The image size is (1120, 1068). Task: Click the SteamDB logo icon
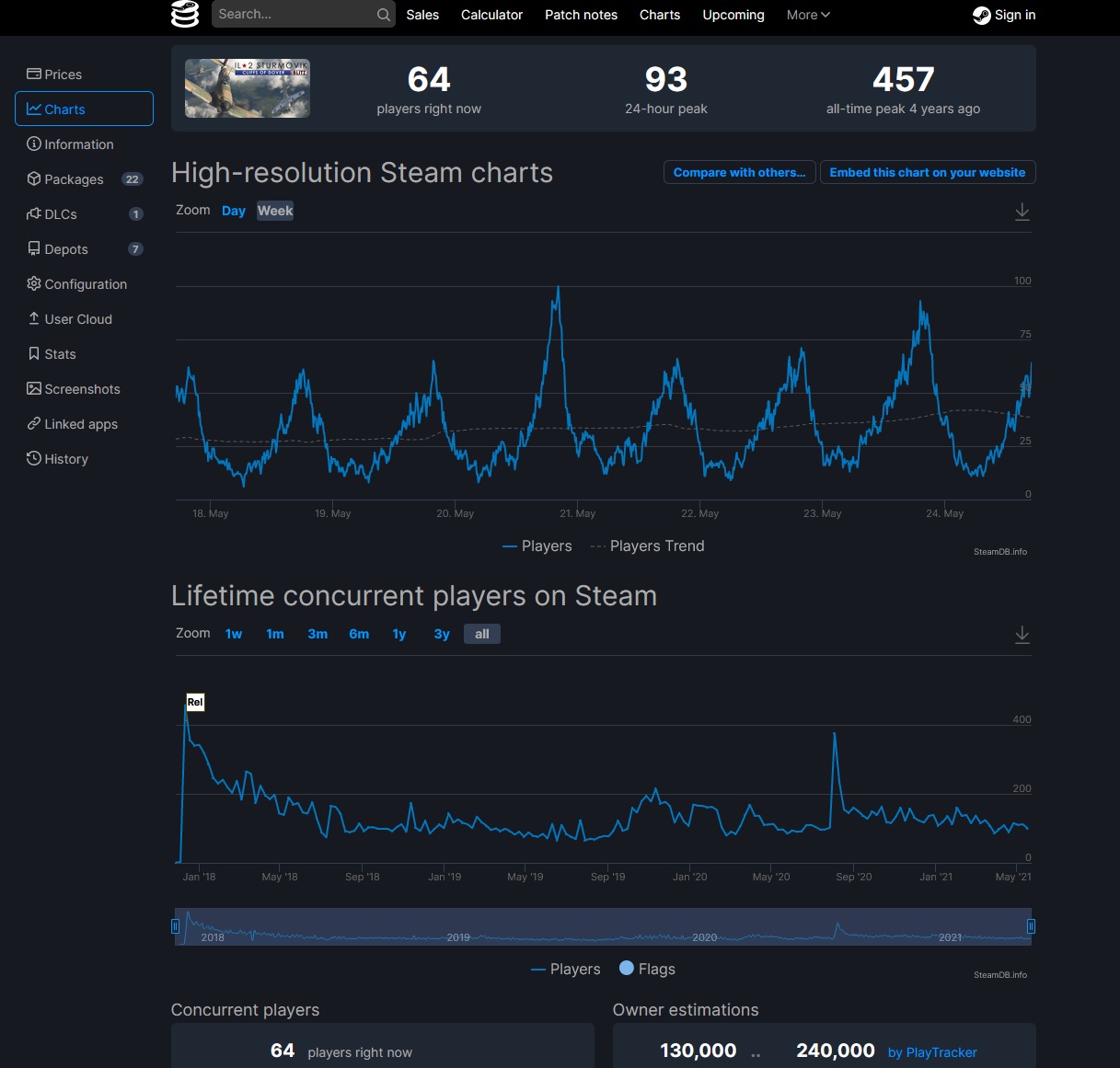185,15
